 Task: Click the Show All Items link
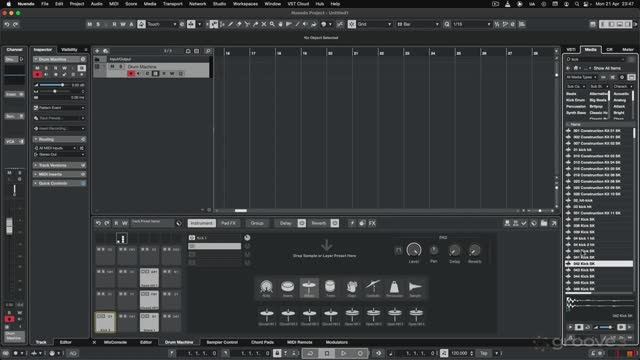point(607,68)
